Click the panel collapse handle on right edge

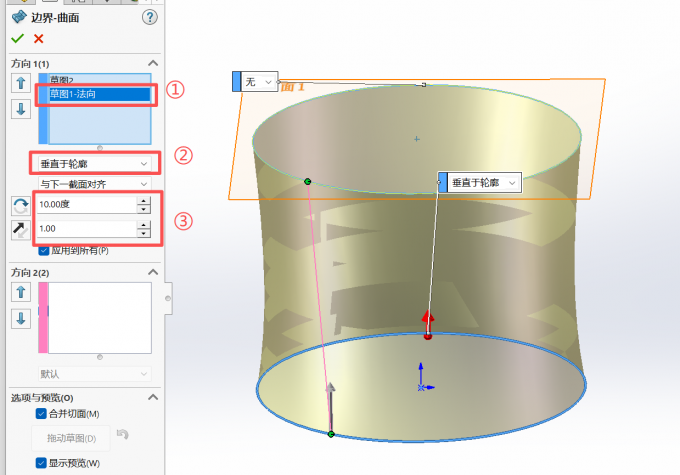[x=168, y=298]
